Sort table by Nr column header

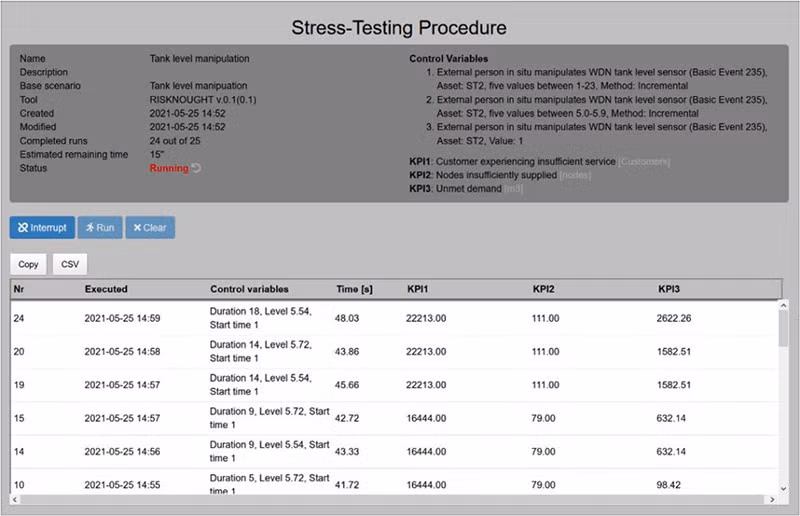(x=19, y=289)
